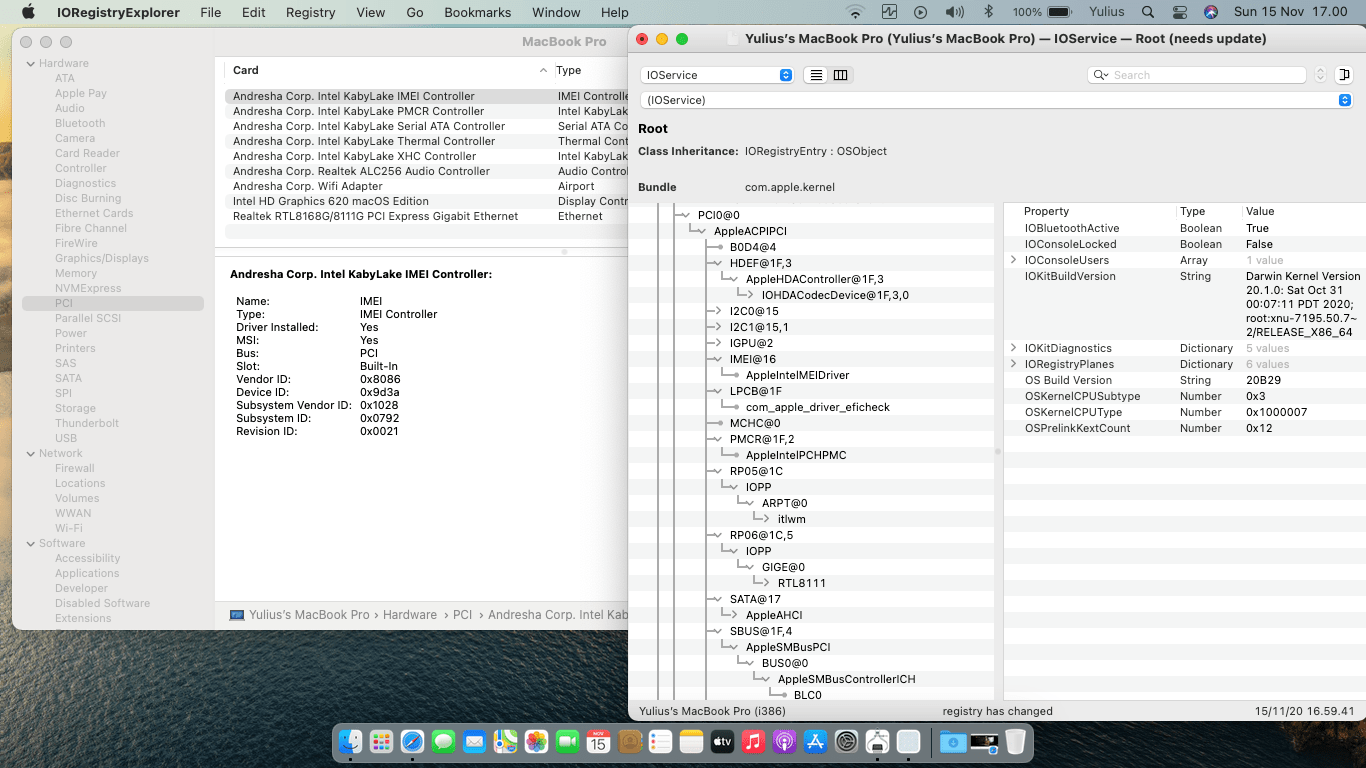1366x768 pixels.
Task: Open Spotlight search in menu bar
Action: click(1148, 12)
